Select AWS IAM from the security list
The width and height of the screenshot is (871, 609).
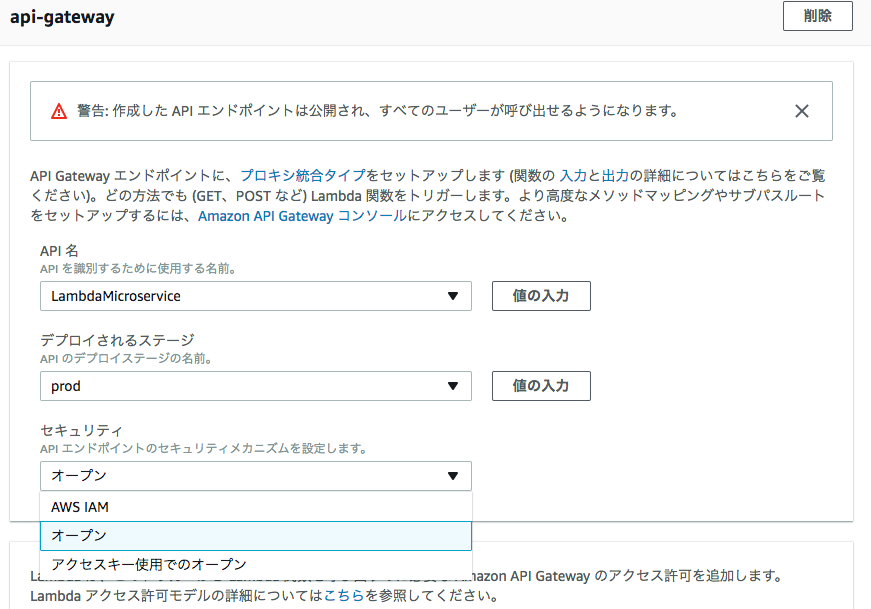pyautogui.click(x=80, y=507)
